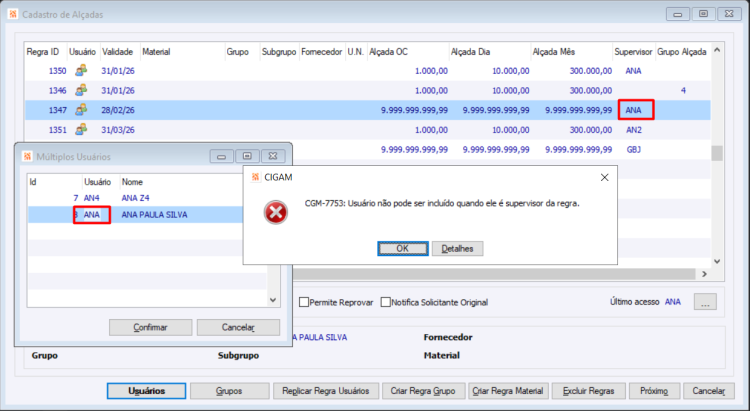Click Criar Regra Grupo button

tap(423, 391)
